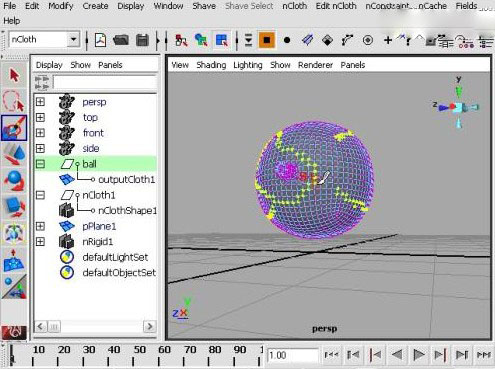Toggle select by hierarchy mode

(x=181, y=40)
